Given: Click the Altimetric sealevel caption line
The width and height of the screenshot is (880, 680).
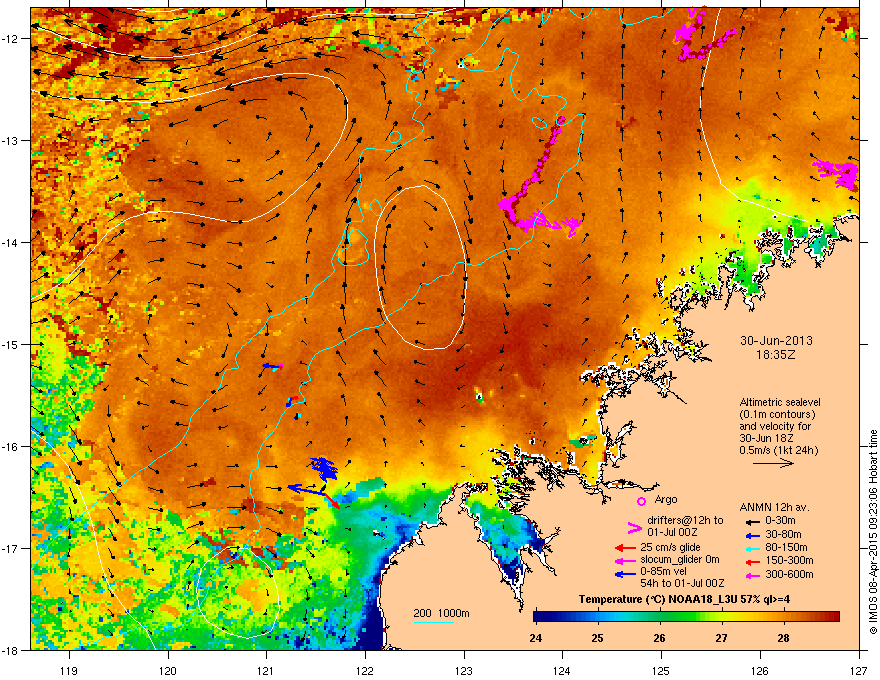Looking at the screenshot, I should click(x=780, y=402).
